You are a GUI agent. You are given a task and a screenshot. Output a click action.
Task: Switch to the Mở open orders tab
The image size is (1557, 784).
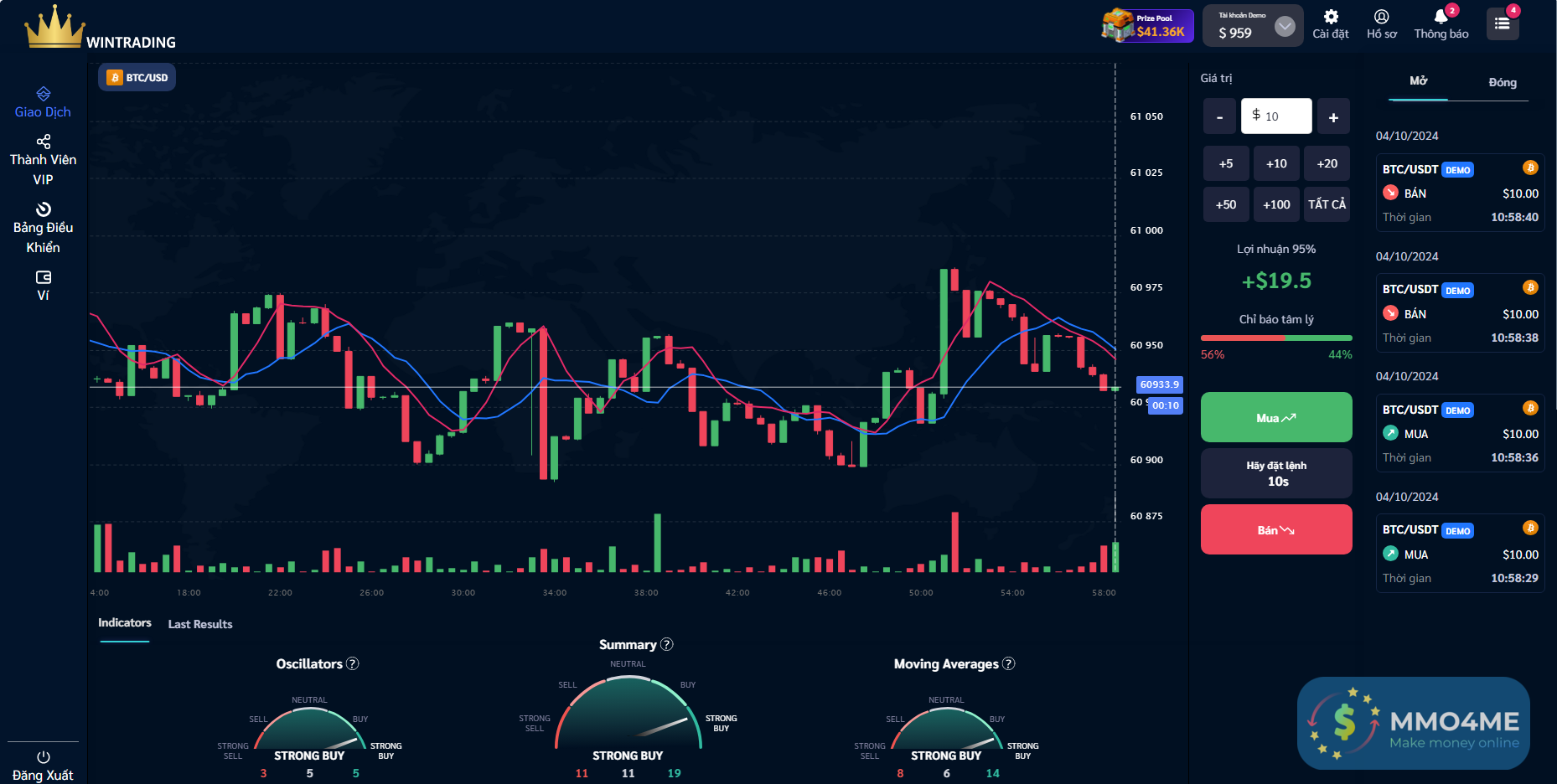click(1419, 81)
